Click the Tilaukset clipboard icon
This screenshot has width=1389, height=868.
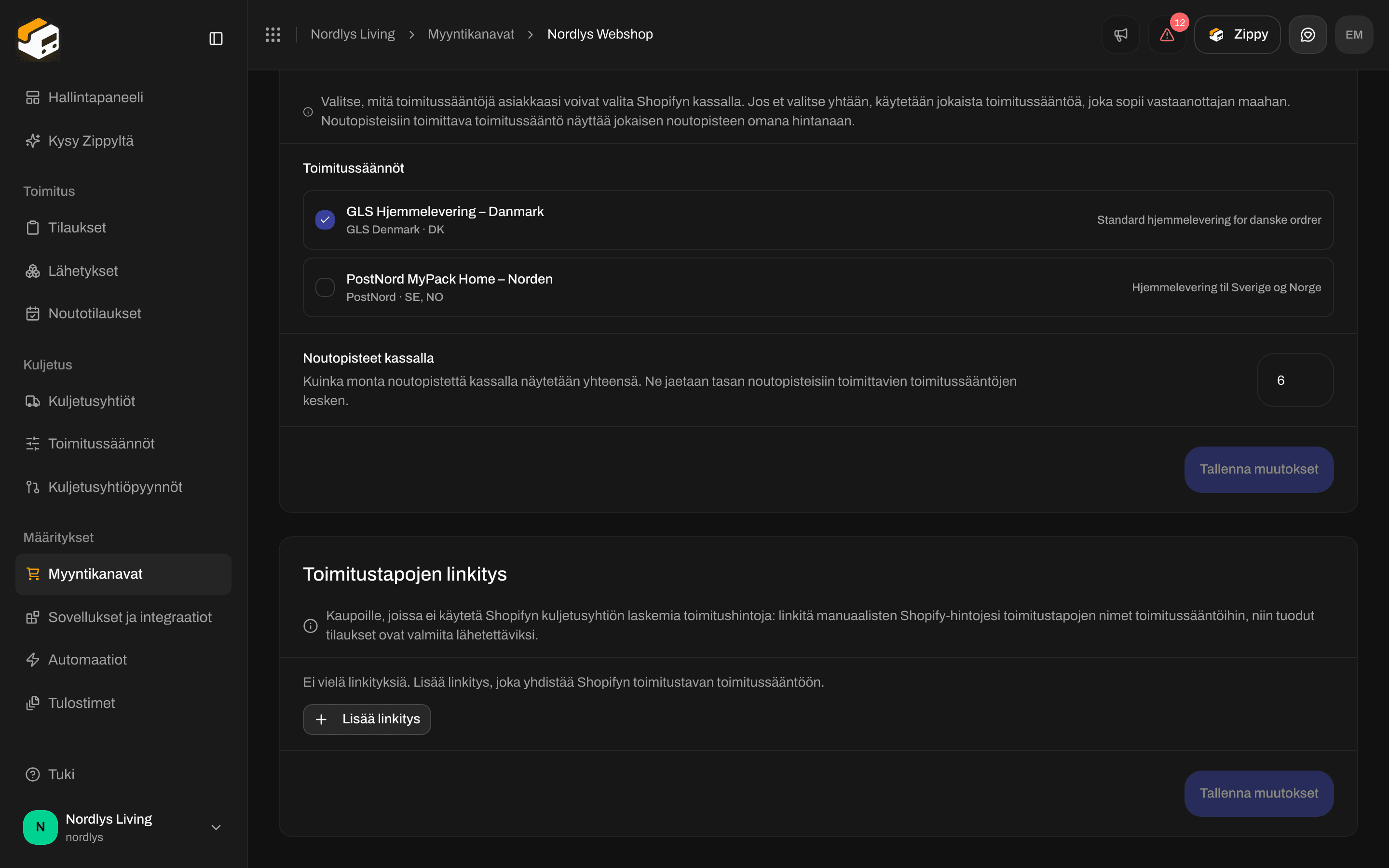[33, 228]
